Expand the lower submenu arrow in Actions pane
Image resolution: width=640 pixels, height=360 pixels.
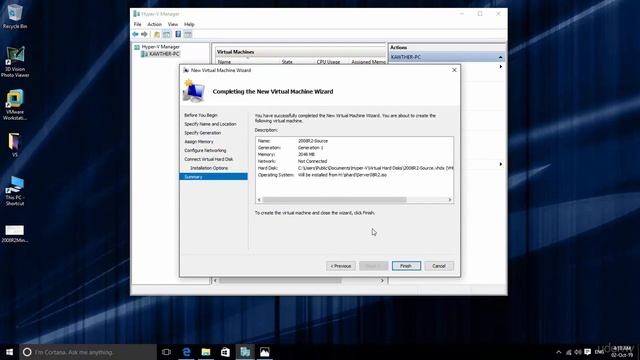pyautogui.click(x=501, y=164)
